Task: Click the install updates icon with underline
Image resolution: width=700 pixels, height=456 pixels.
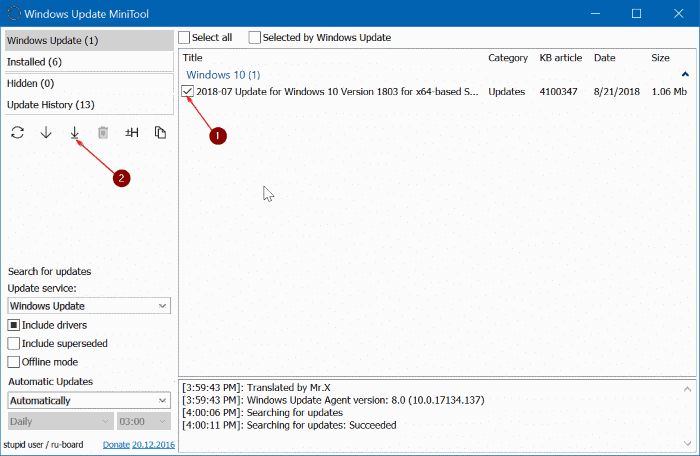Action: (x=75, y=133)
